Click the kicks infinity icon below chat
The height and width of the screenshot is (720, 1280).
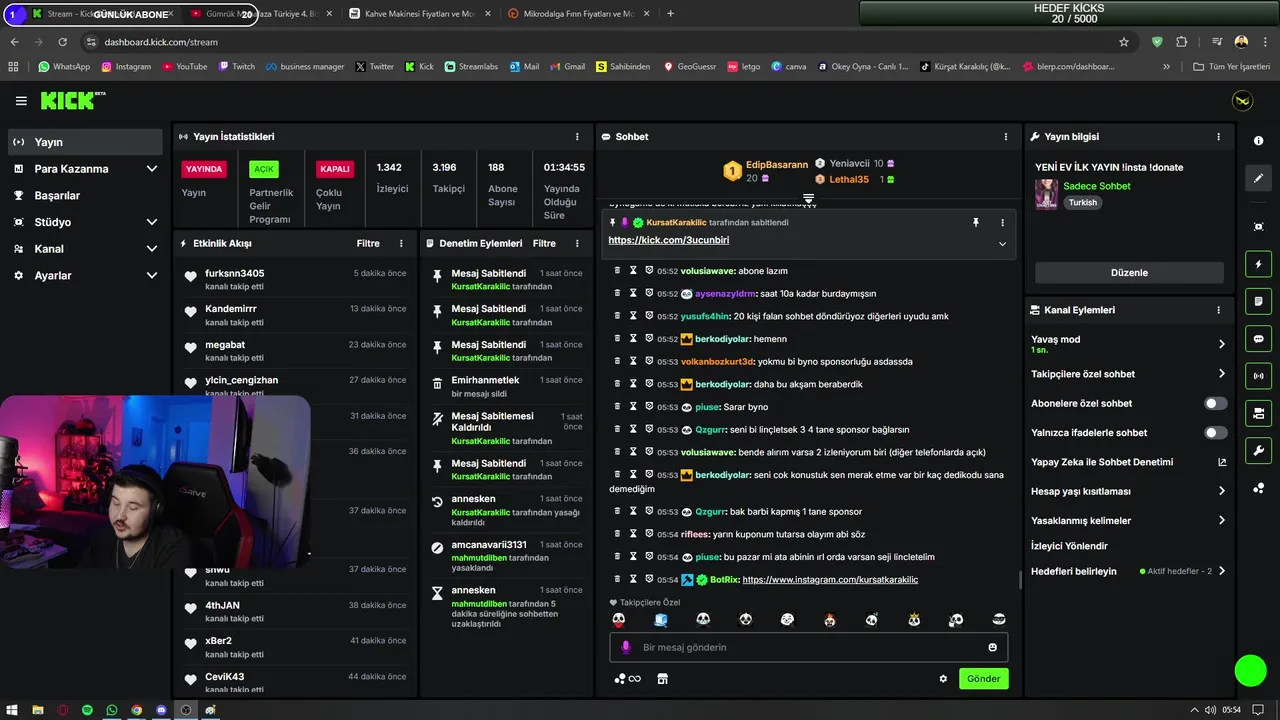(x=628, y=678)
